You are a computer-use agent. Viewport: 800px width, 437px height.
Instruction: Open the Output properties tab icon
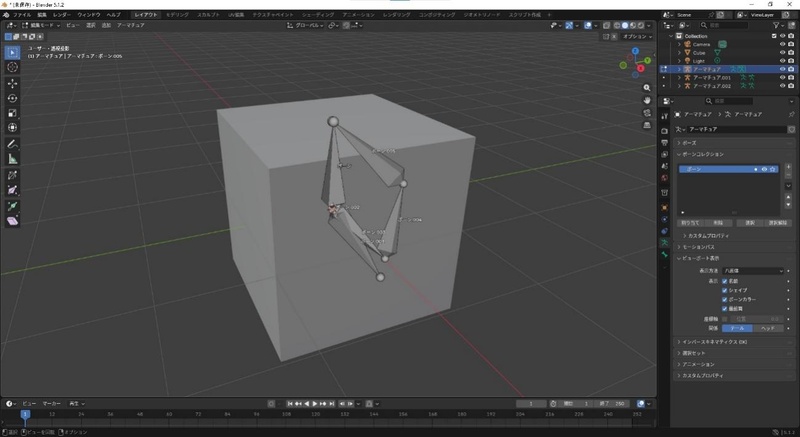(664, 143)
